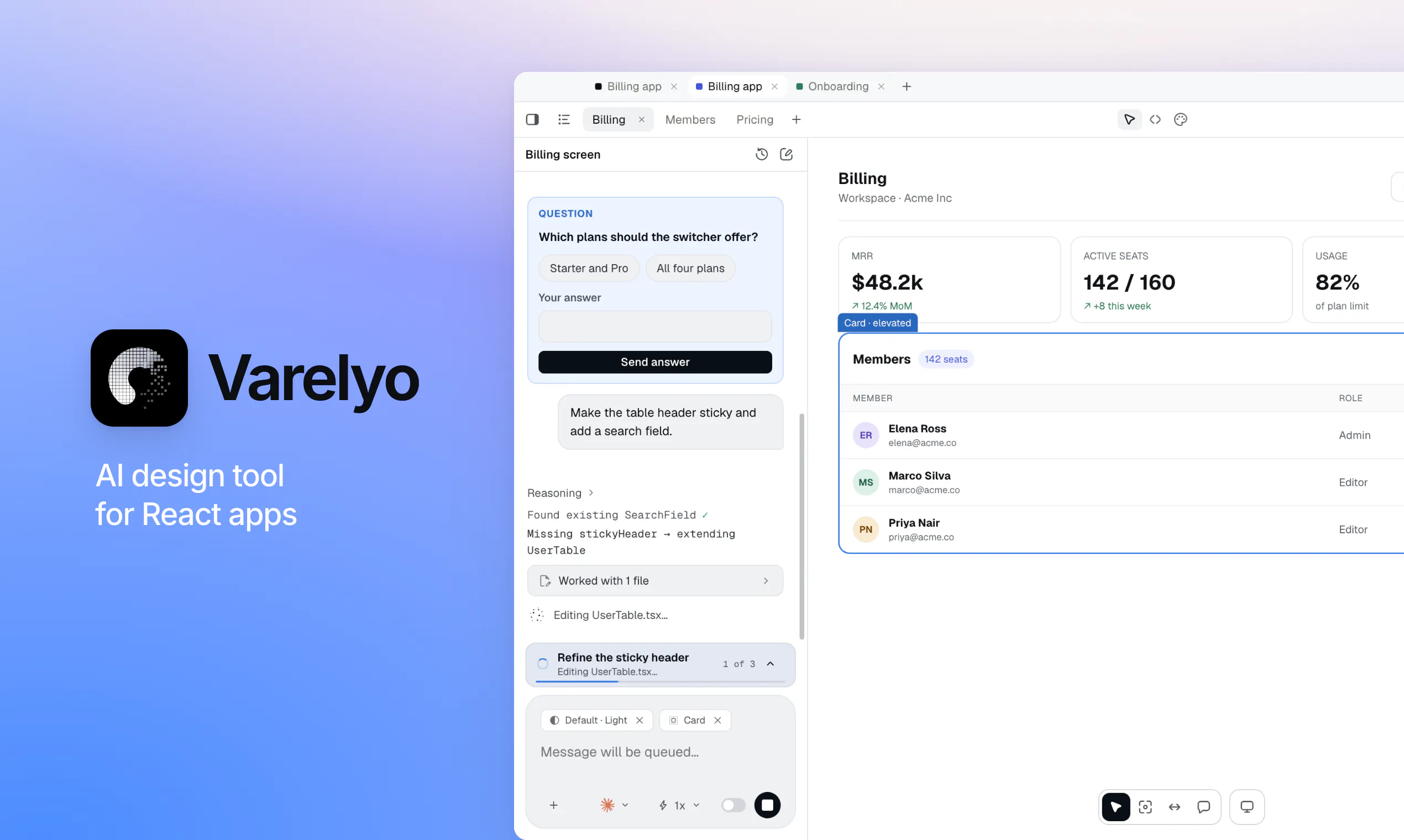Image resolution: width=1404 pixels, height=840 pixels.
Task: Click Elena Ross's Admin role cell
Action: click(x=1354, y=435)
